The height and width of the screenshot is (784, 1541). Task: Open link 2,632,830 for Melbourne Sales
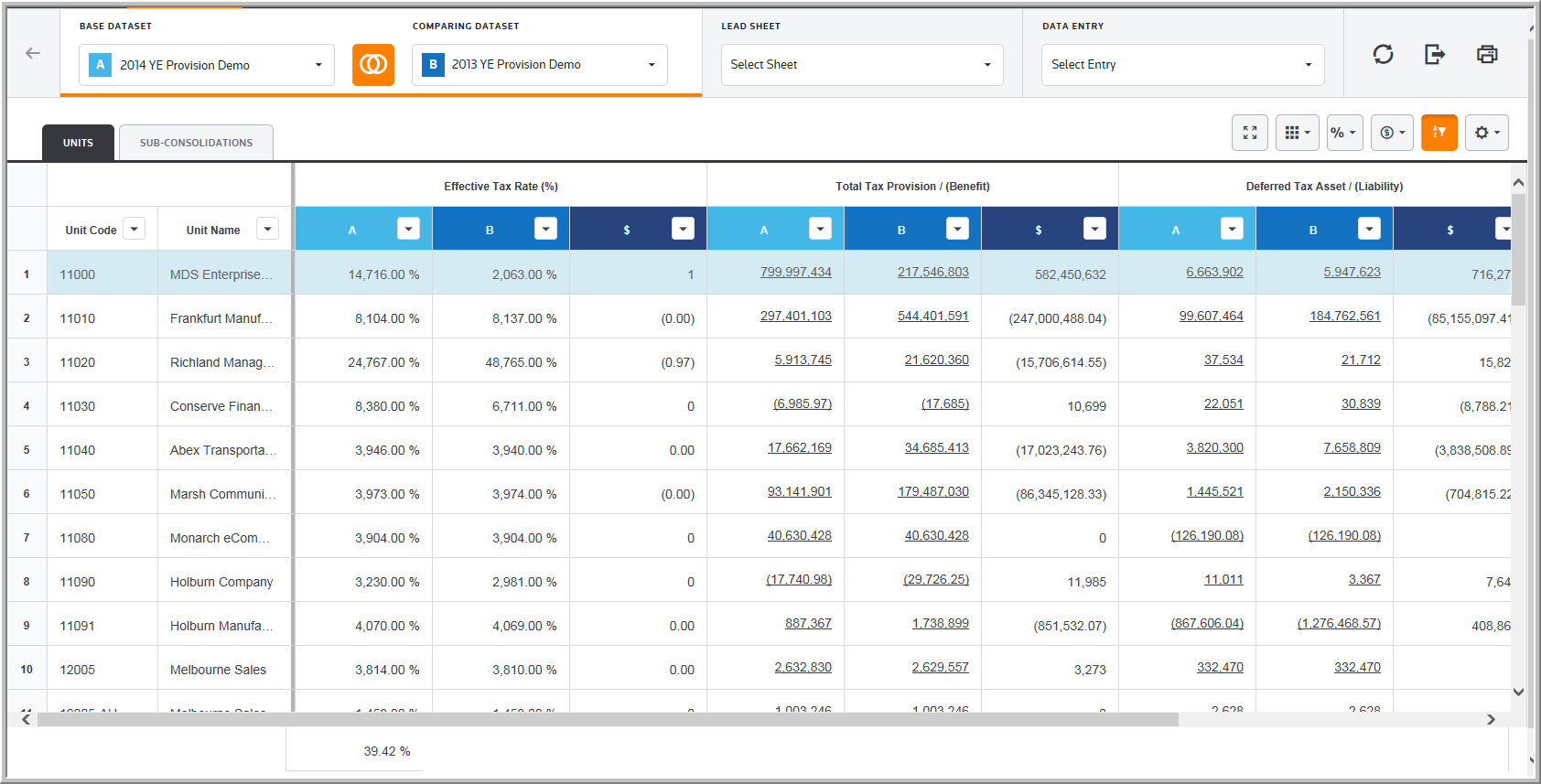click(x=803, y=668)
